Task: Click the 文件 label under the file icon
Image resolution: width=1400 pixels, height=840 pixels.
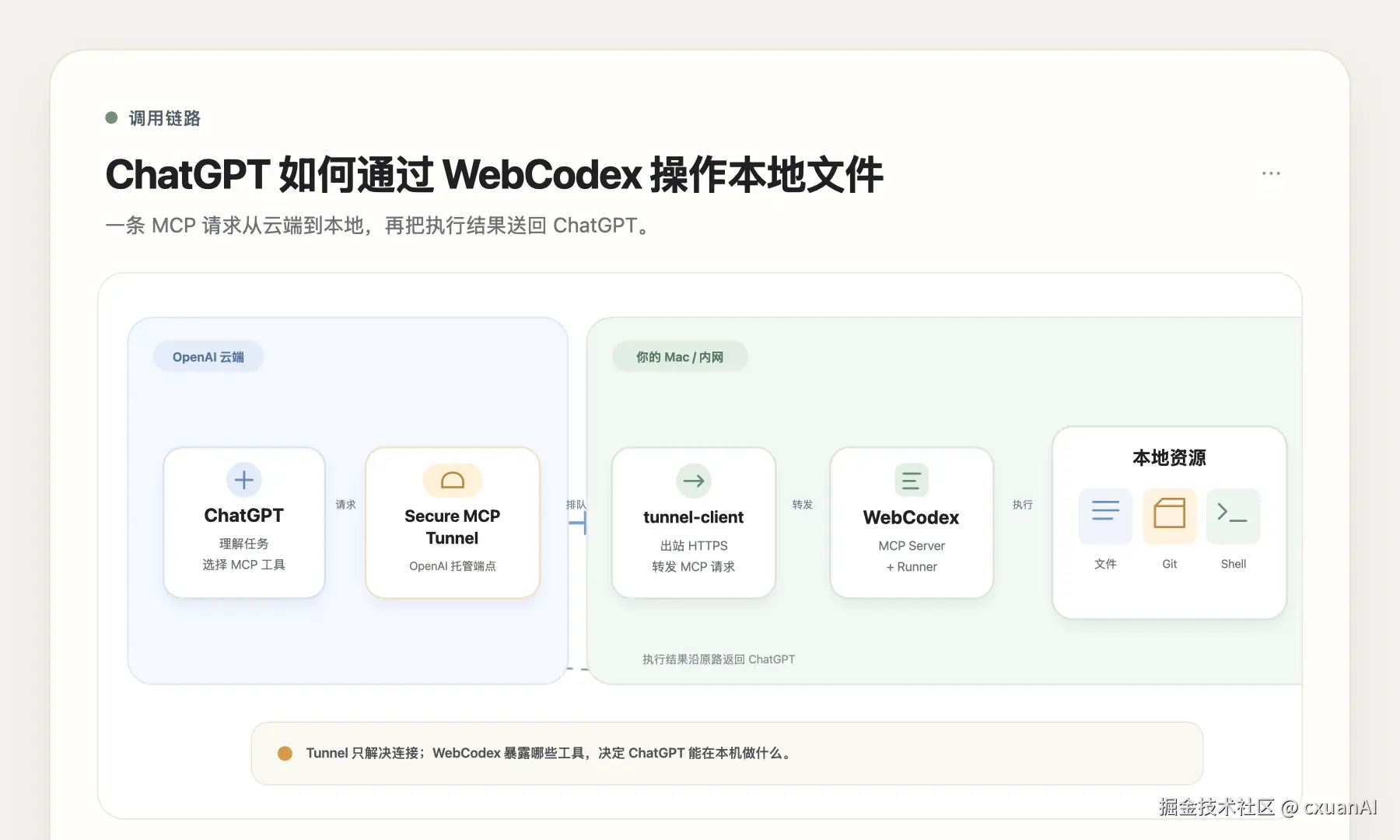Action: point(1105,564)
